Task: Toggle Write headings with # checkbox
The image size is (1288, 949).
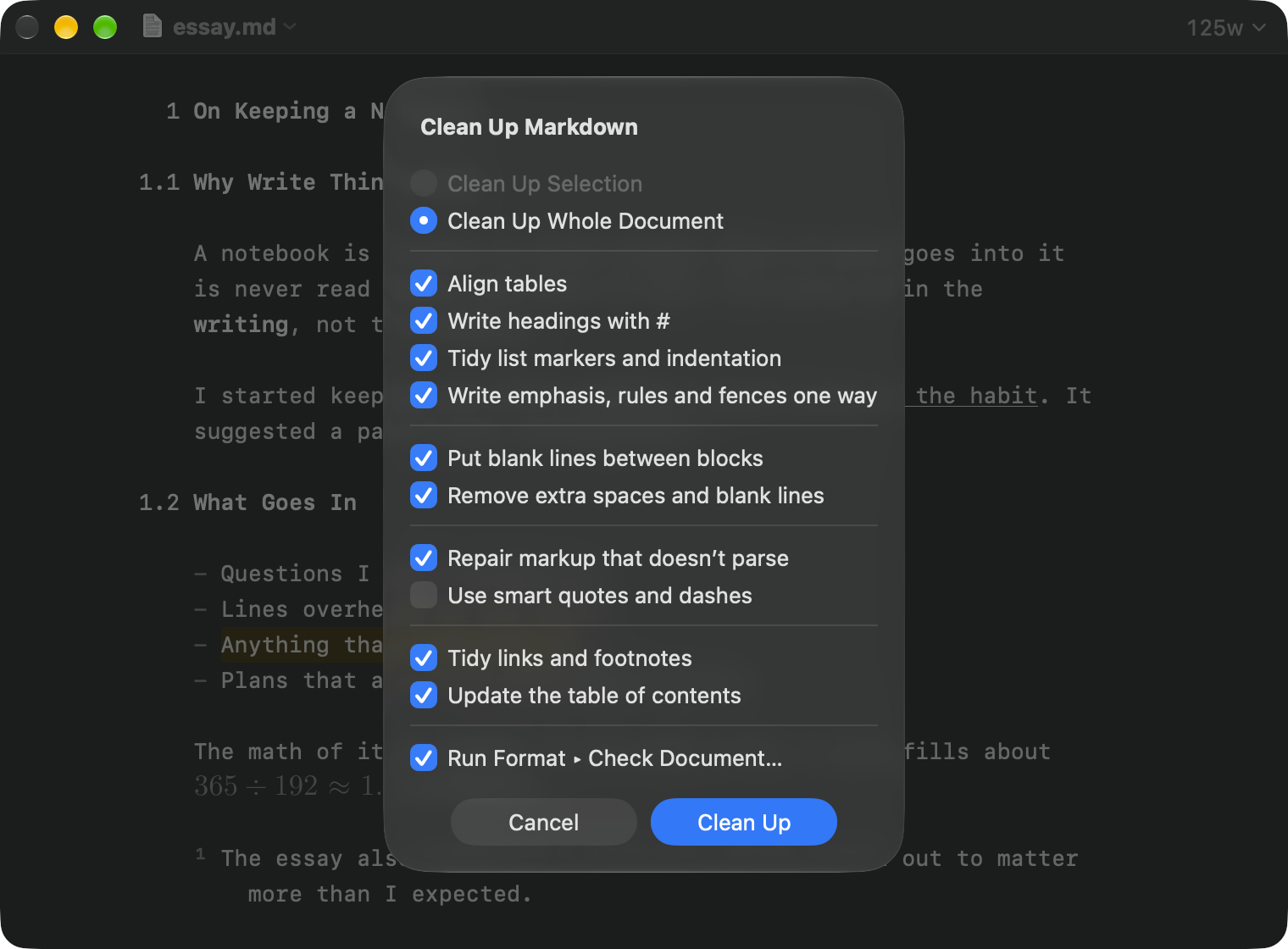Action: click(x=424, y=321)
